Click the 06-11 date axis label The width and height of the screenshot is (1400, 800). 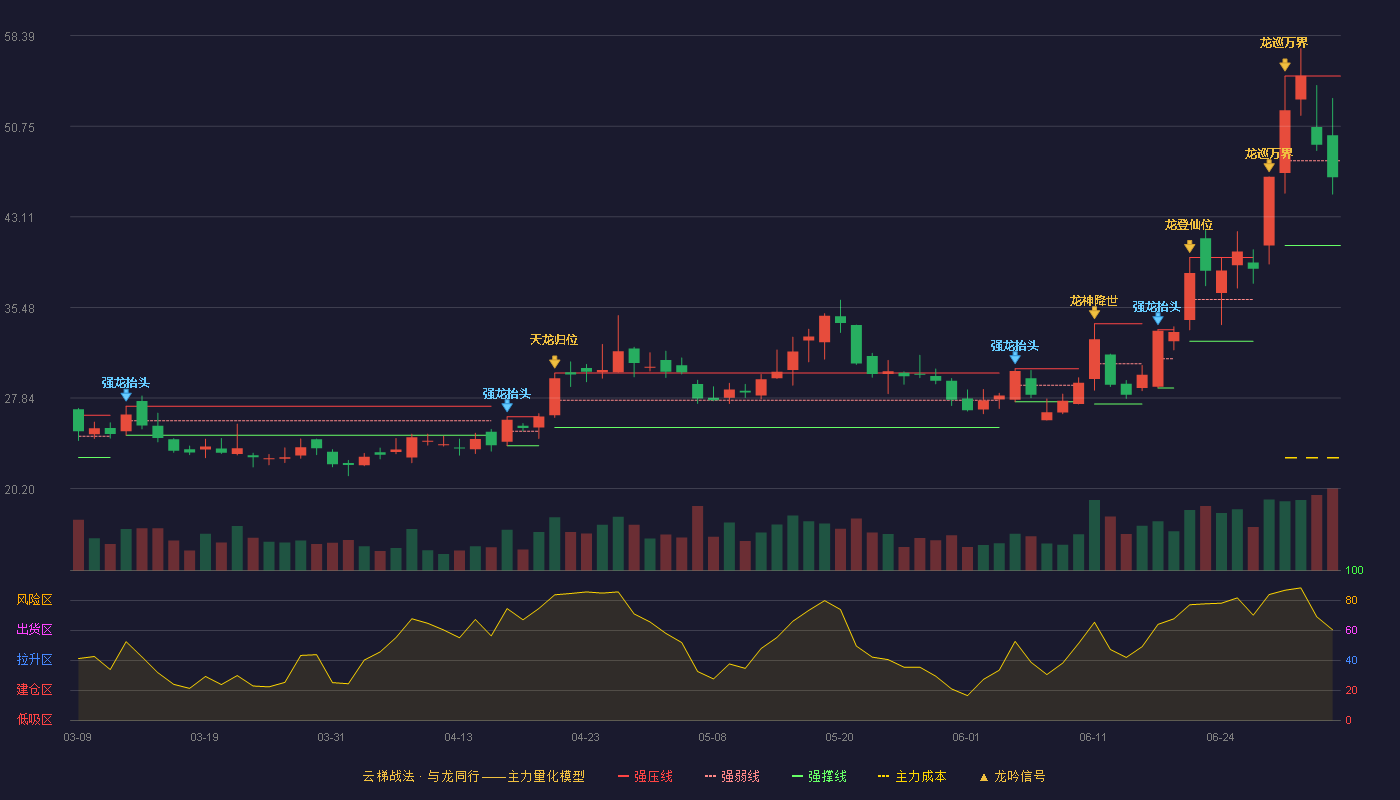pyautogui.click(x=1093, y=737)
